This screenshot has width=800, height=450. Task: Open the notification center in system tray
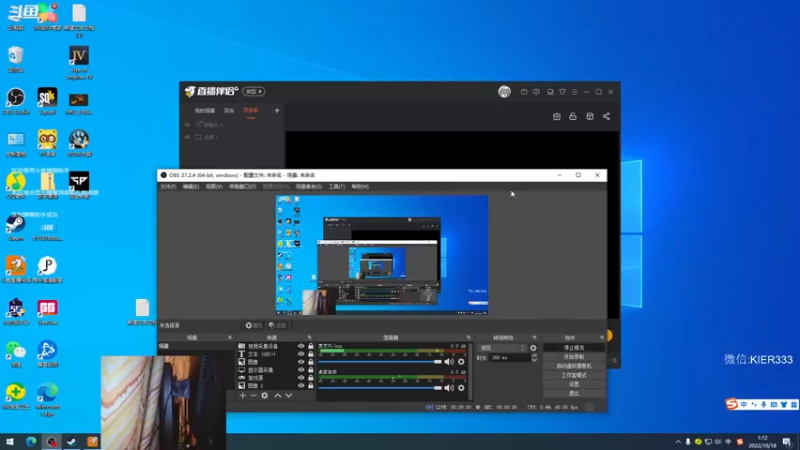pyautogui.click(x=787, y=442)
